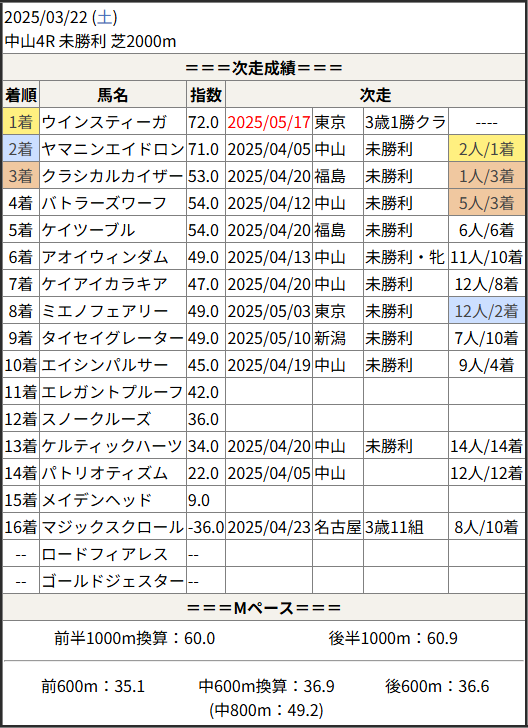Click the 3歳1勝クラ race class cell
Viewport: 528px width, 728px height.
pos(406,122)
